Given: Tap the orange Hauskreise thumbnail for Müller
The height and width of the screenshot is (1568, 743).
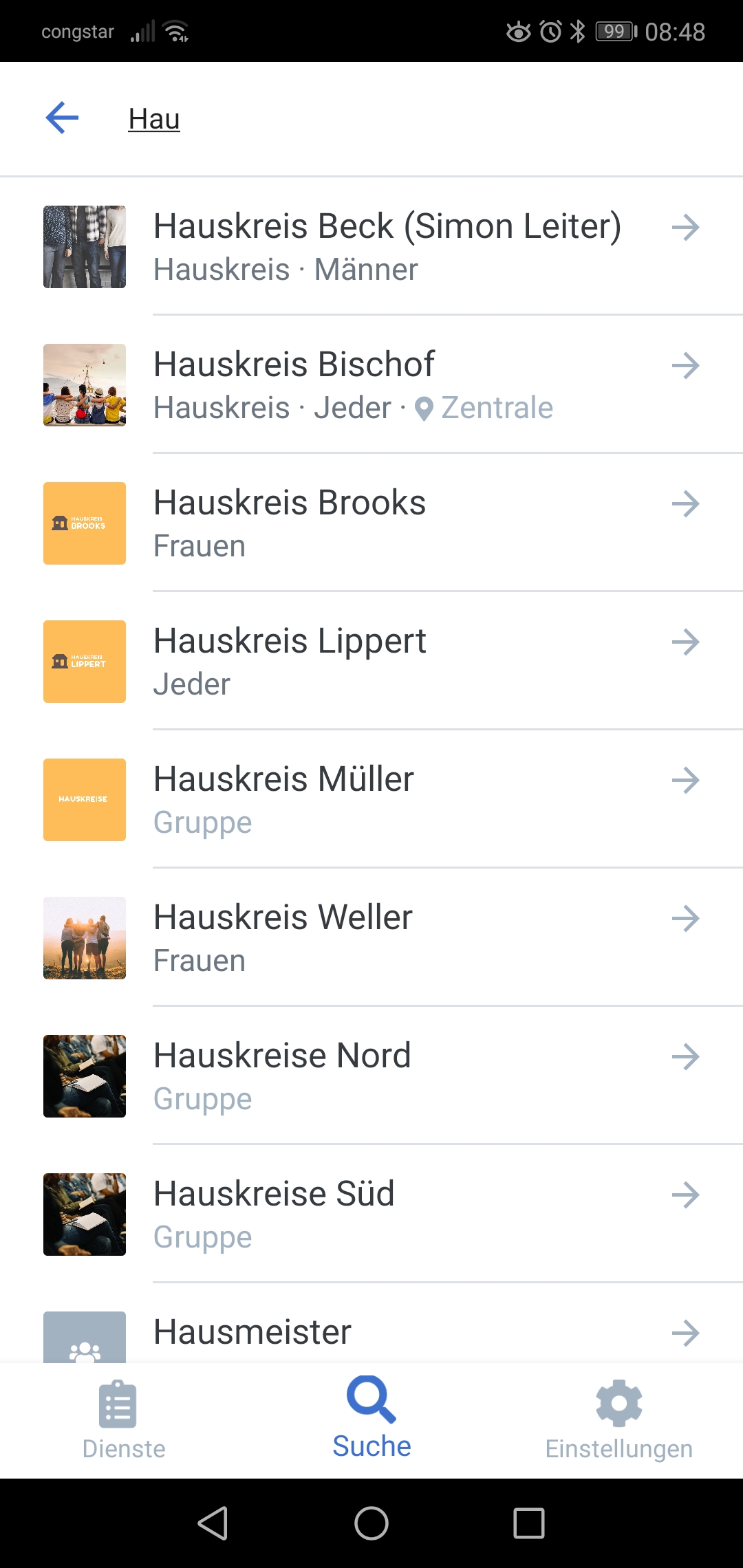Looking at the screenshot, I should coord(85,800).
